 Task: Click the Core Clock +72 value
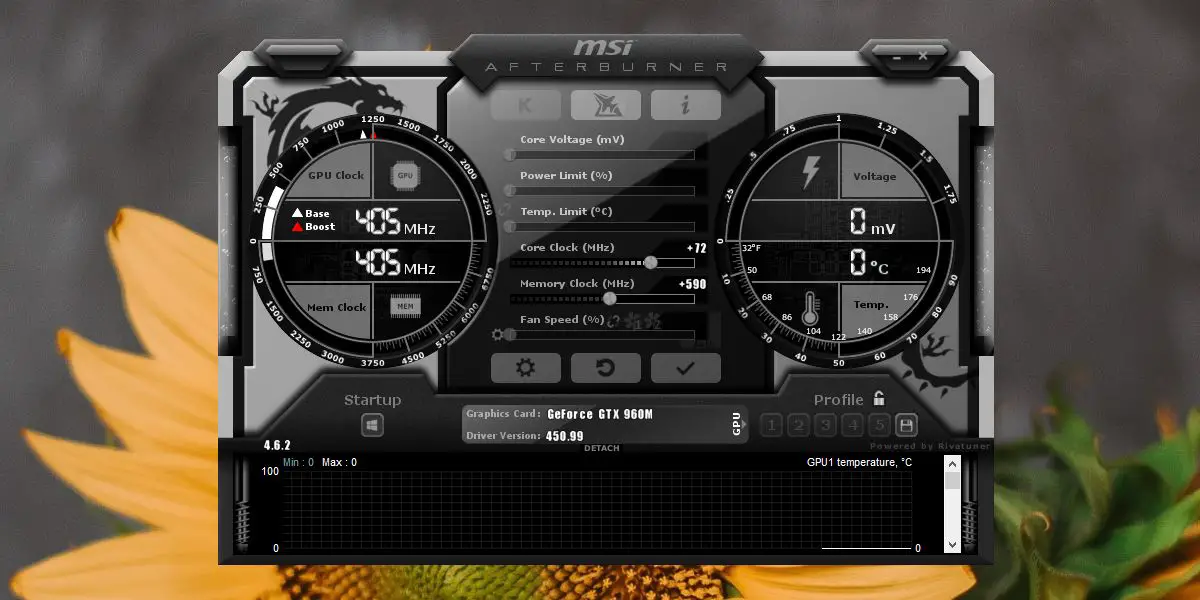[696, 248]
